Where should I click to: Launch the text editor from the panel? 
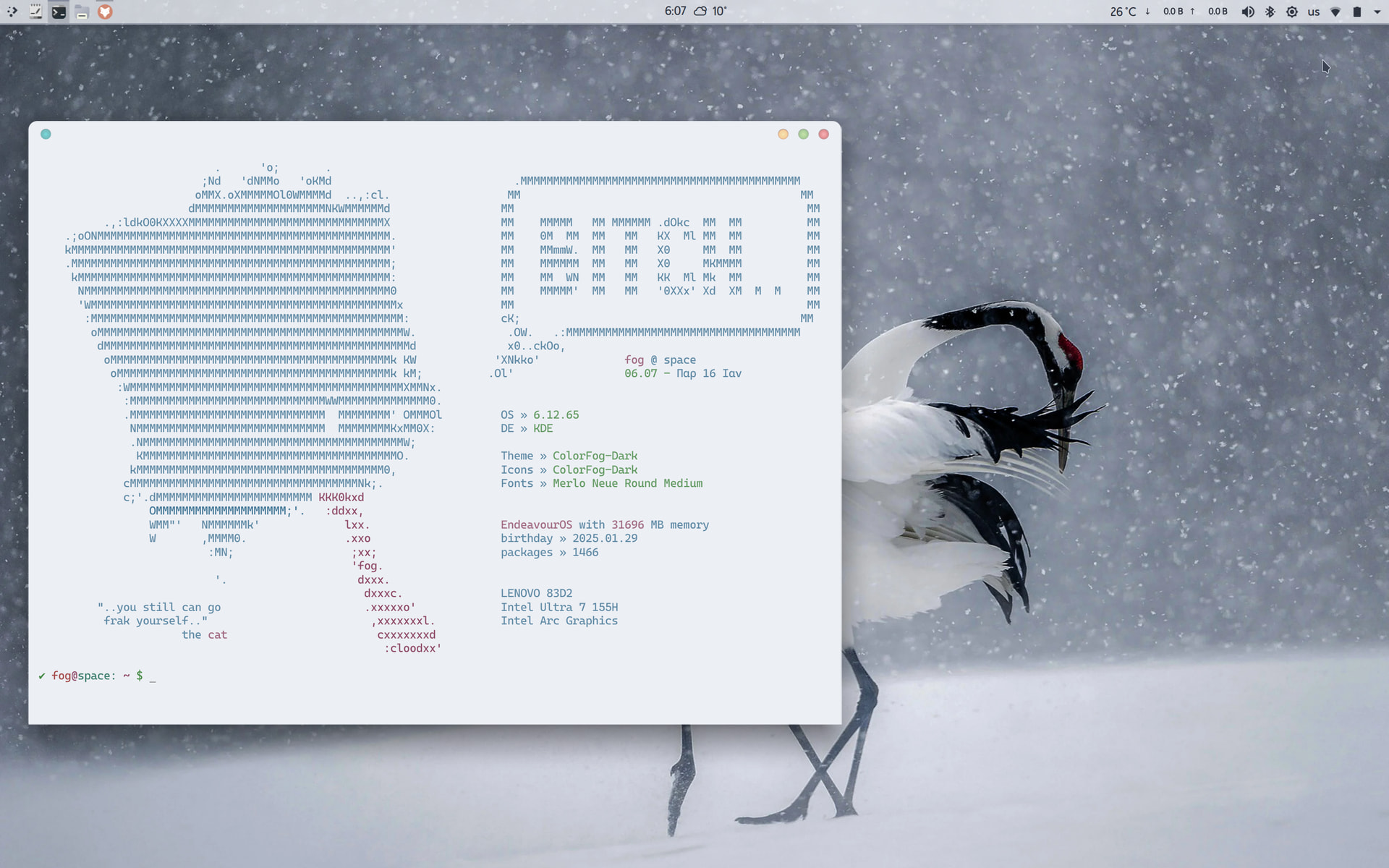[35, 12]
